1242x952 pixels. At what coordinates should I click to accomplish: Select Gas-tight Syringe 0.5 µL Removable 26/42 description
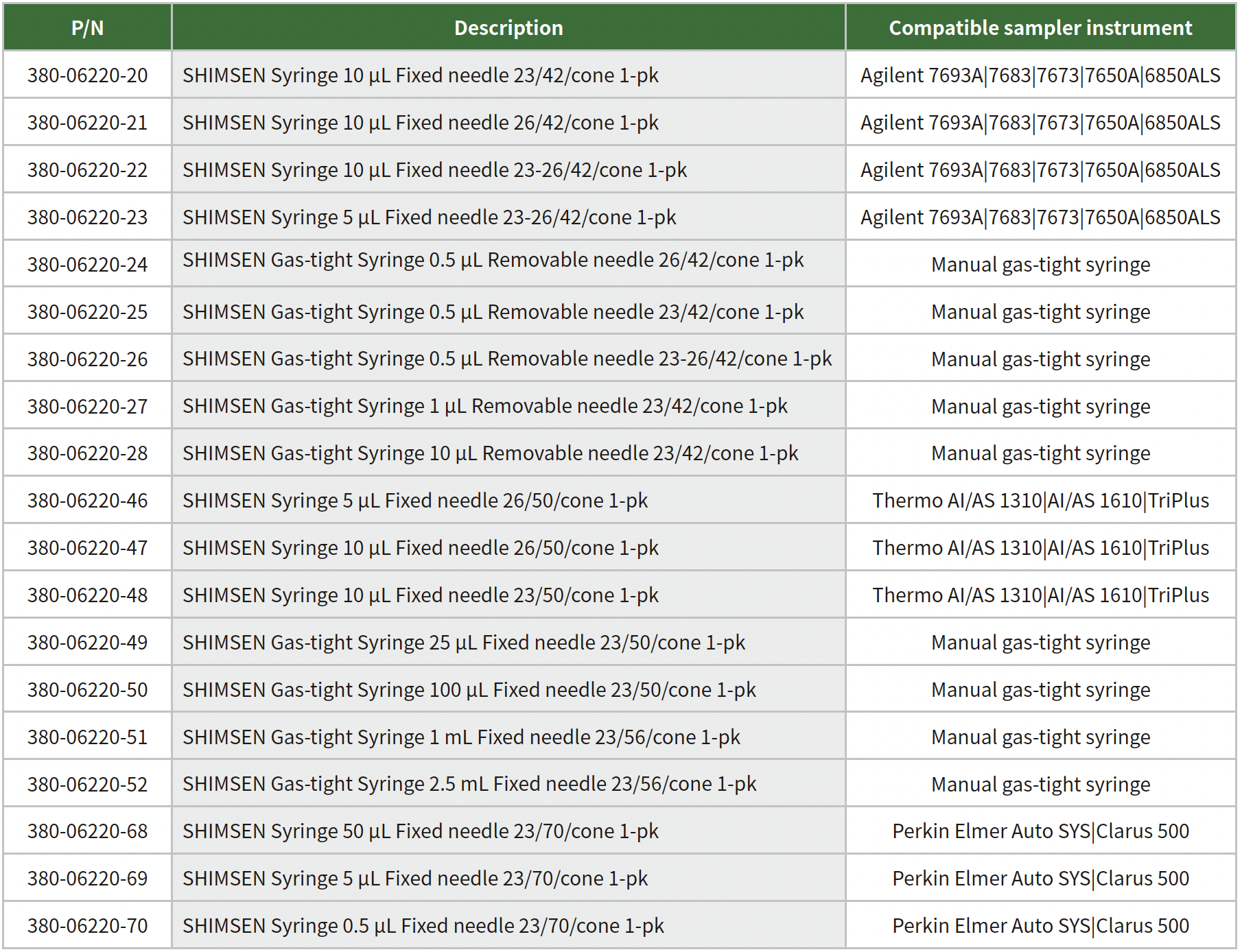point(493,261)
